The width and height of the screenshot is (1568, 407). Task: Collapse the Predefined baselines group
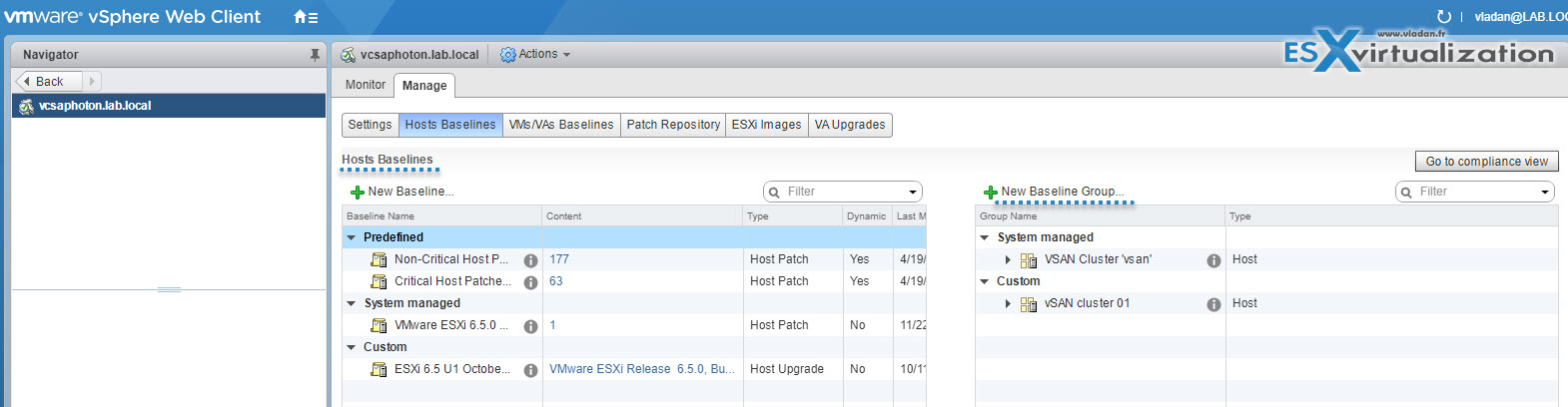coord(351,237)
